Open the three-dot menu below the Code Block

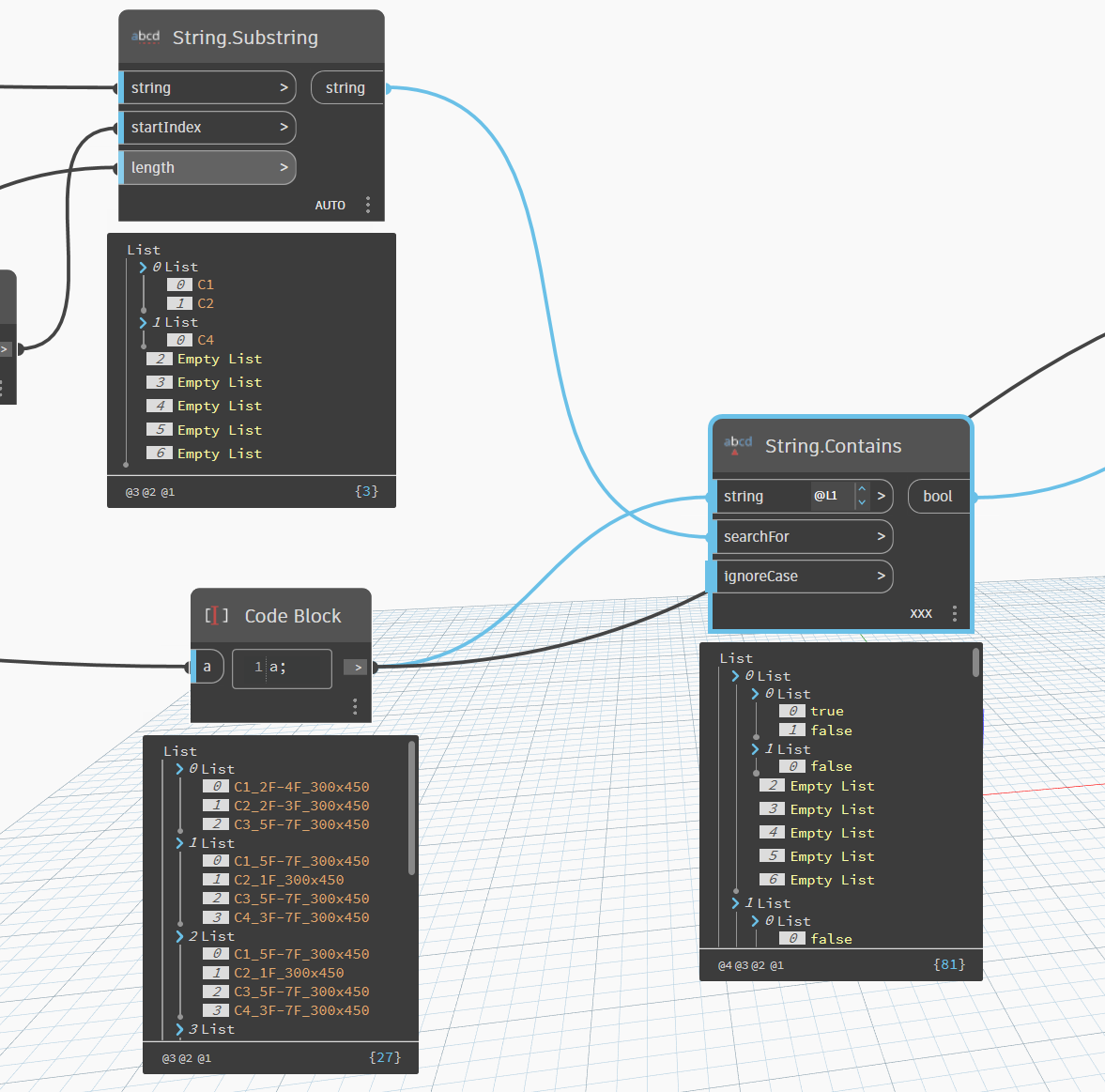coord(355,707)
